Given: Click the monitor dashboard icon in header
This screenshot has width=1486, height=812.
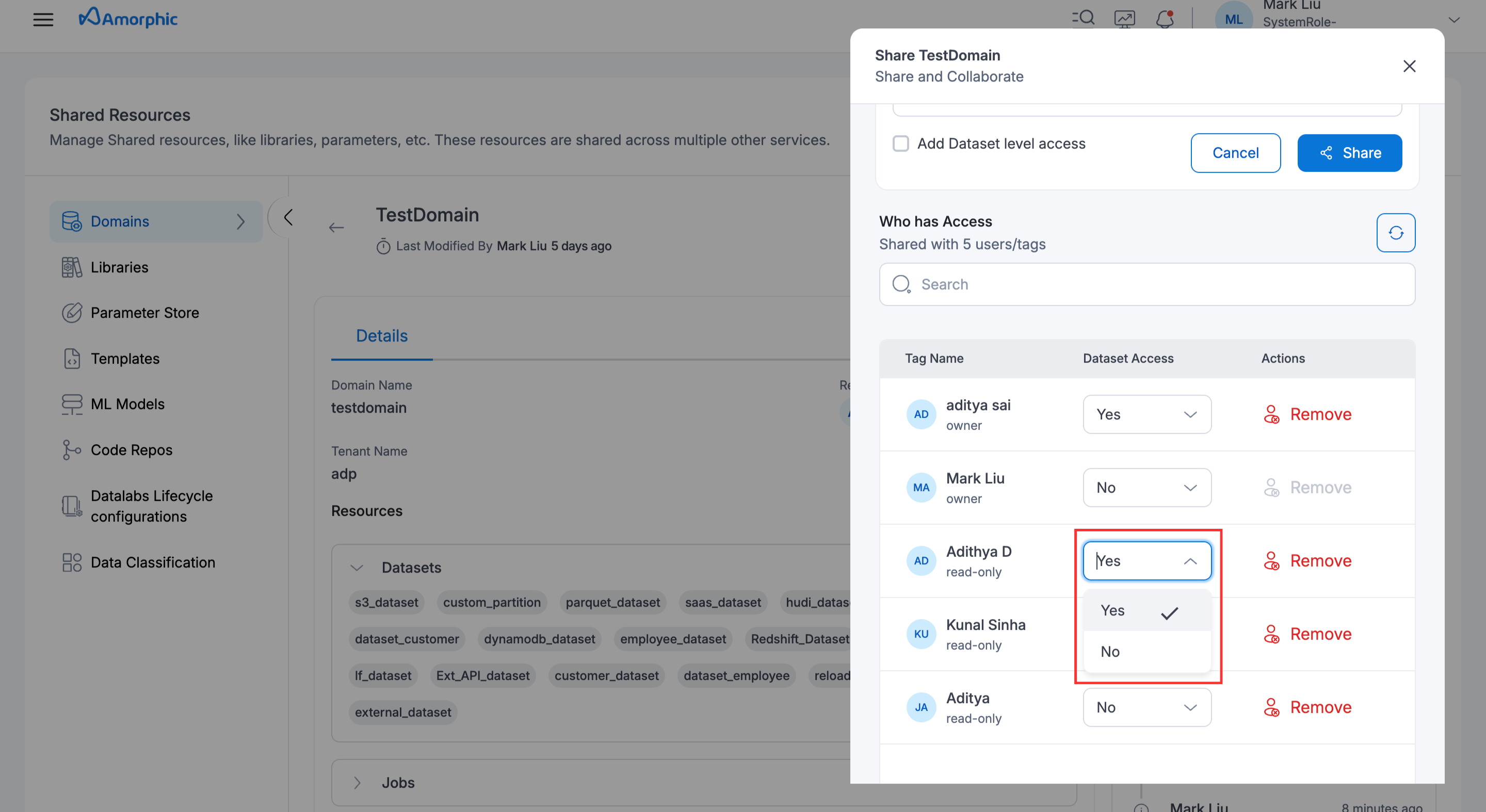Looking at the screenshot, I should (x=1124, y=19).
